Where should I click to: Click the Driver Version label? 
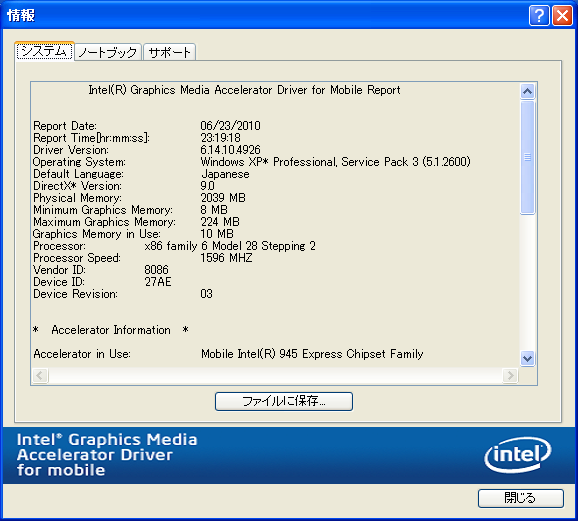(71, 150)
